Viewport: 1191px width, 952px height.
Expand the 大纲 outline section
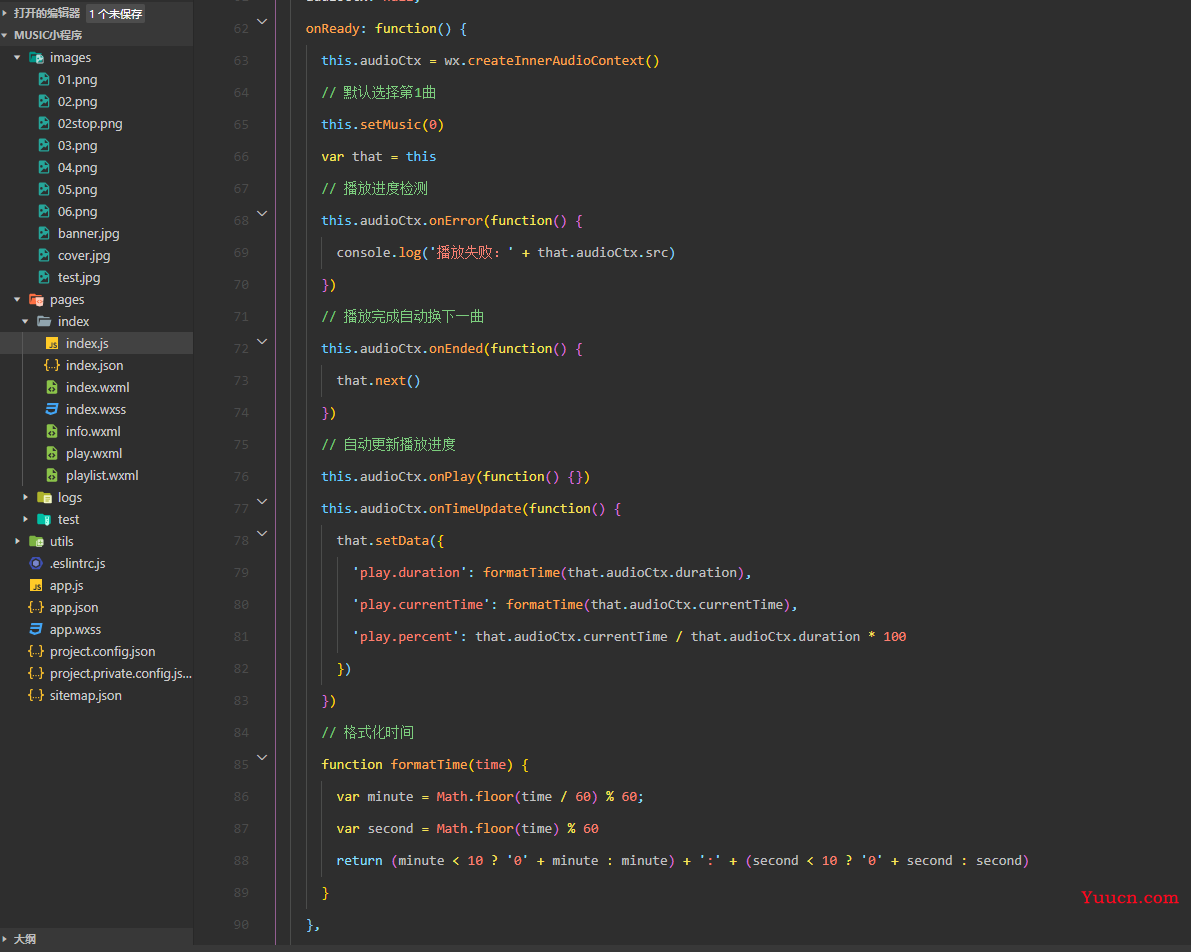(5, 939)
